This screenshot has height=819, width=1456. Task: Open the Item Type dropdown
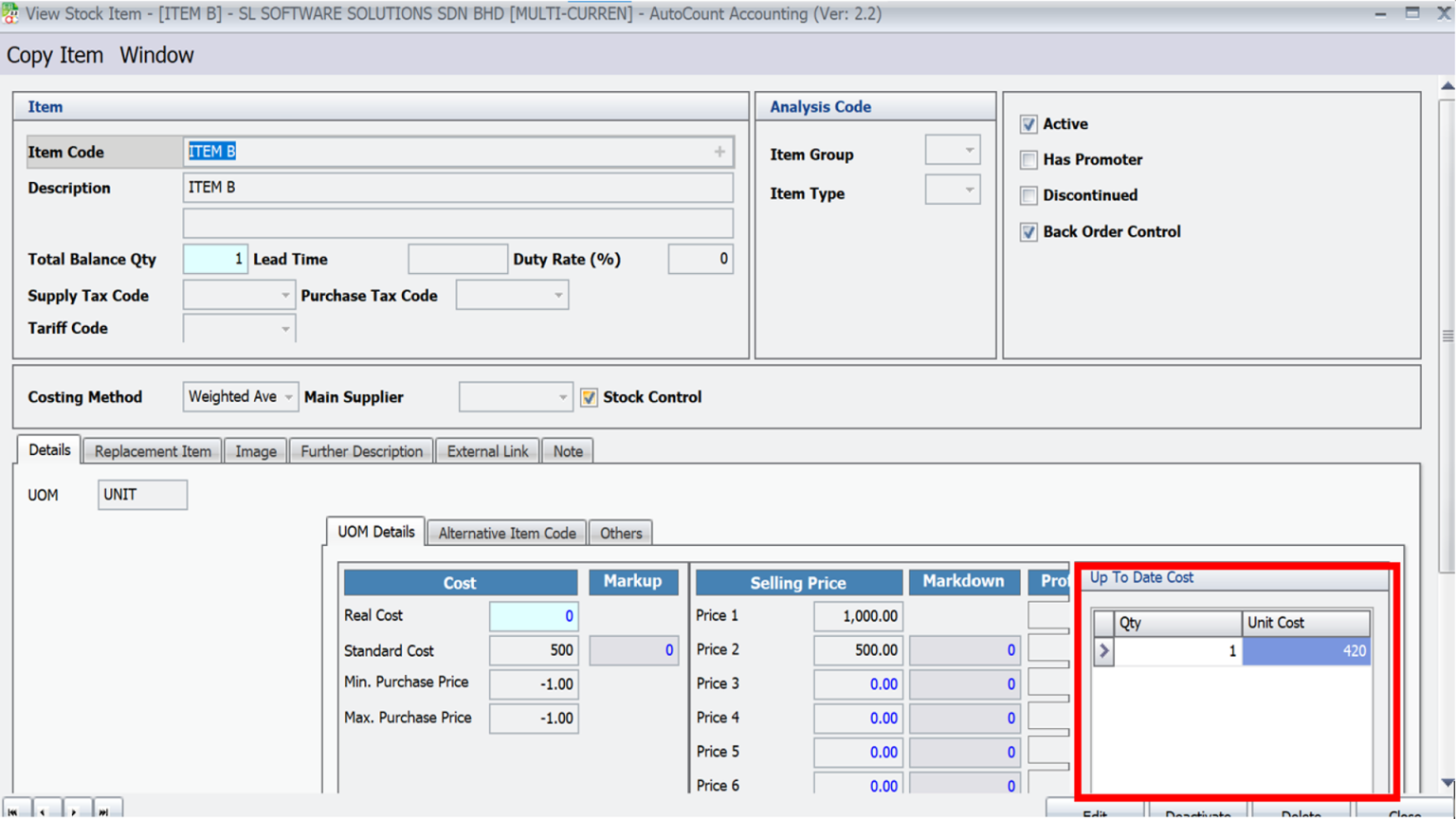click(969, 191)
